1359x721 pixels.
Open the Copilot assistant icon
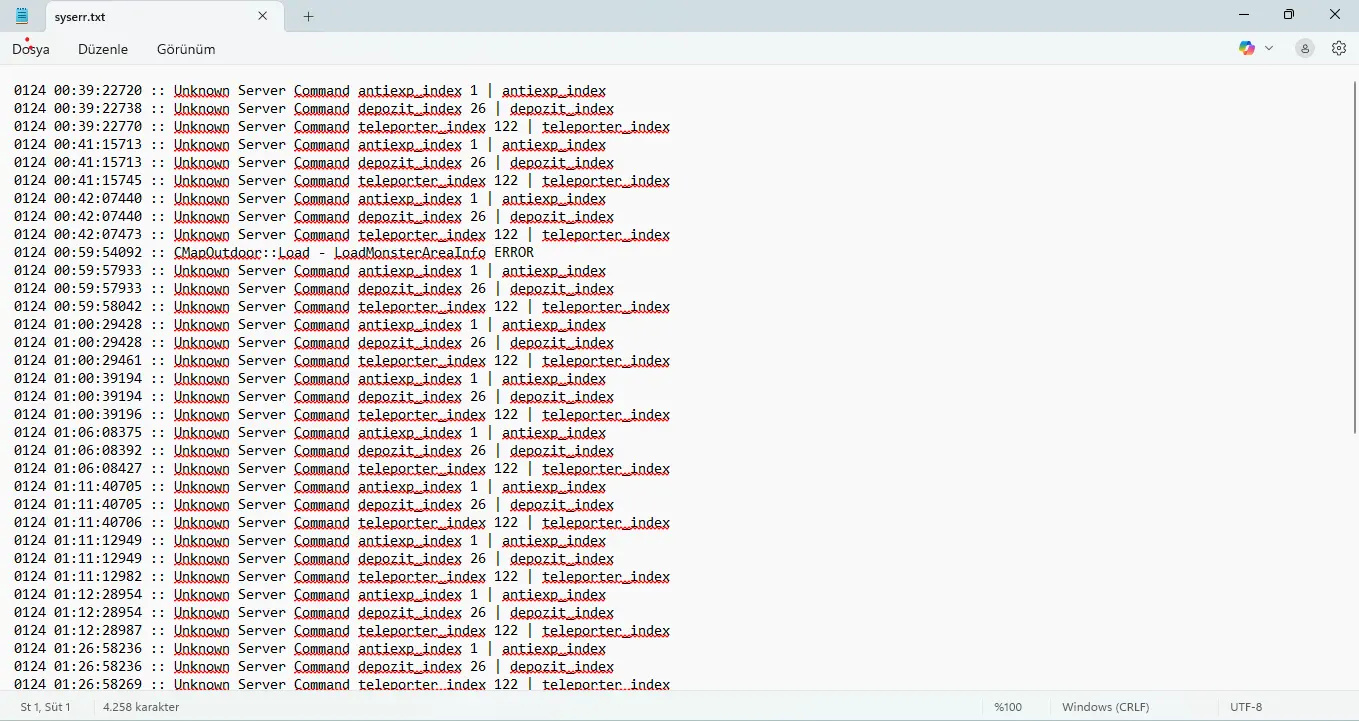[1246, 48]
